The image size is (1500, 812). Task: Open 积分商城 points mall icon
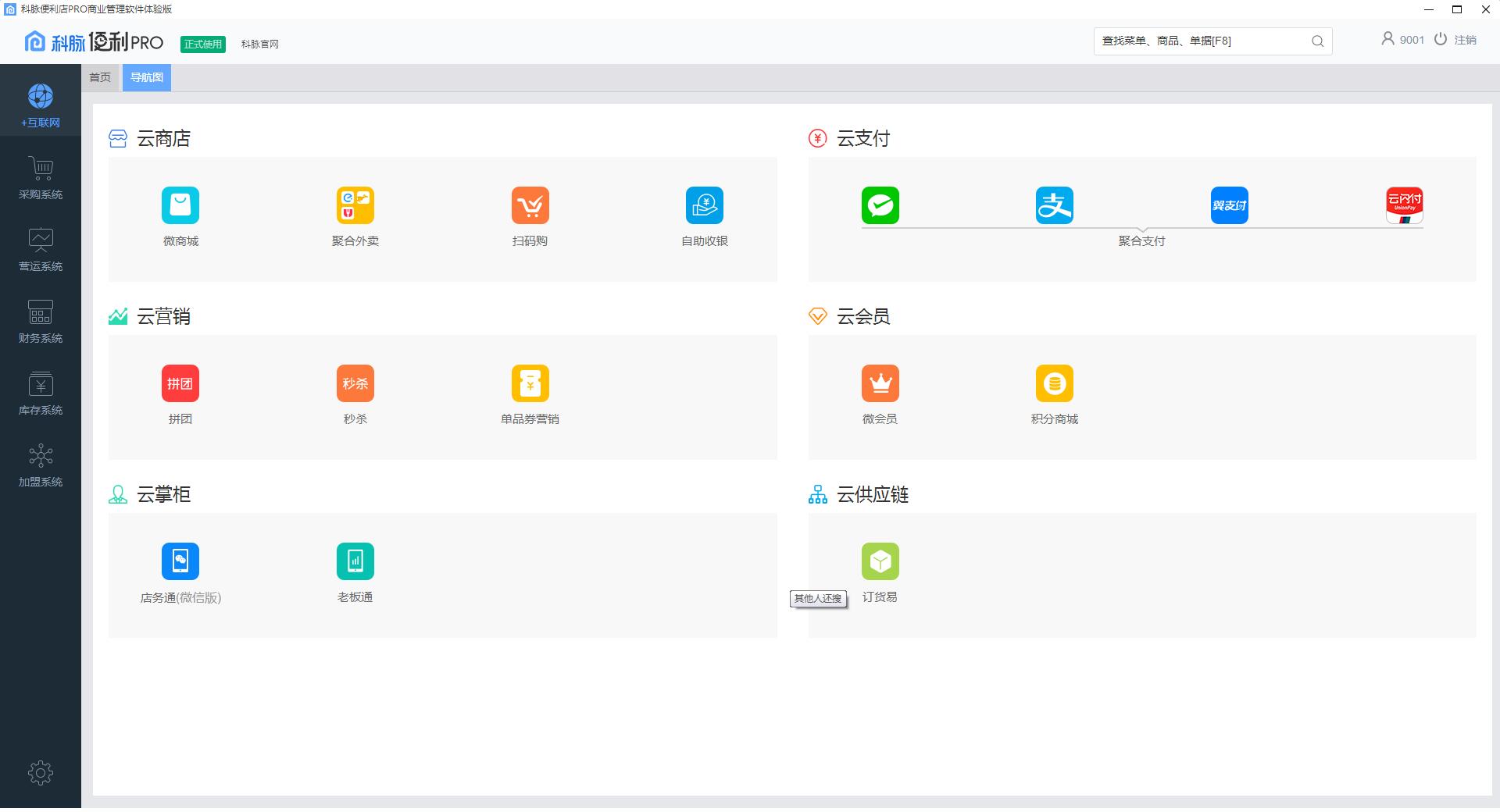coord(1055,383)
